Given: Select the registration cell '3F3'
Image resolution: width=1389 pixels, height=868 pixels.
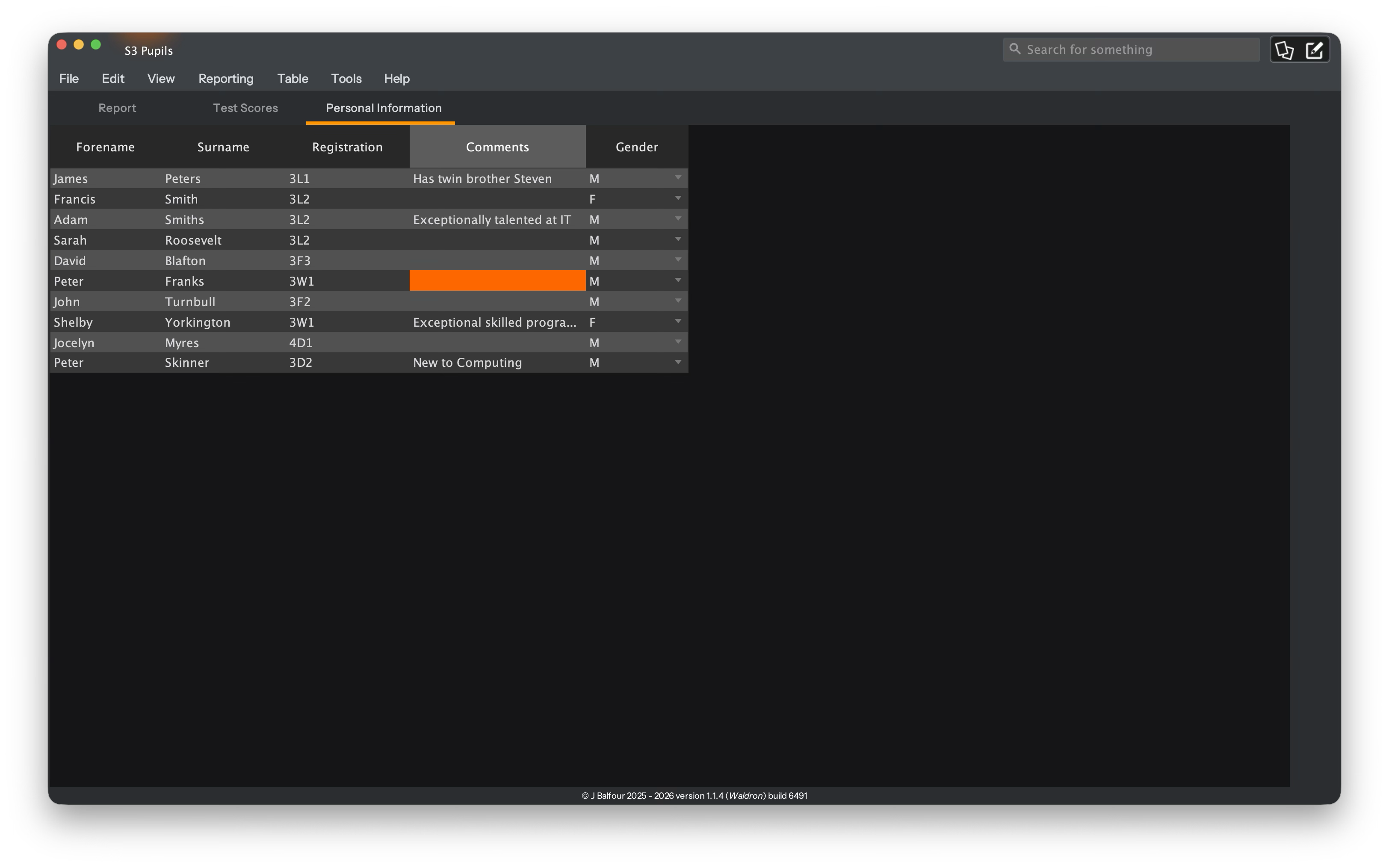Looking at the screenshot, I should tap(347, 261).
